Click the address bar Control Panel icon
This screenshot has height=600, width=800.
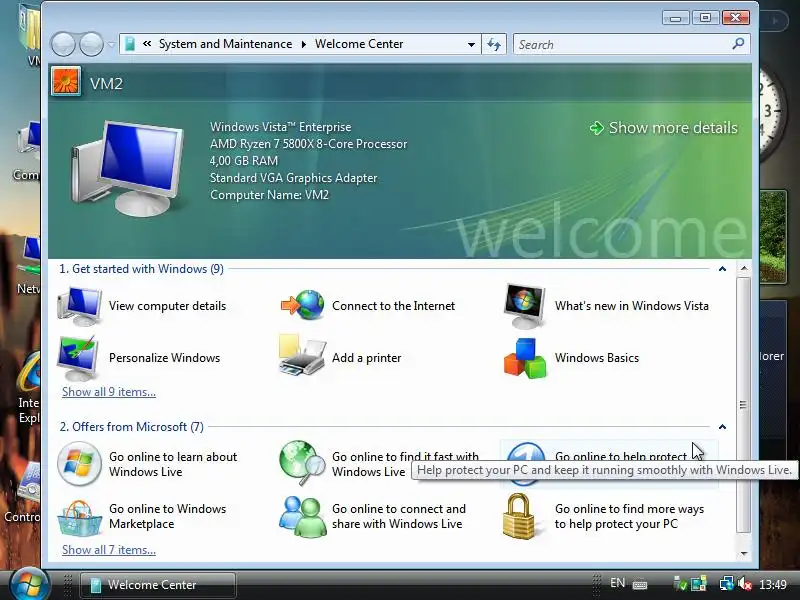click(130, 44)
